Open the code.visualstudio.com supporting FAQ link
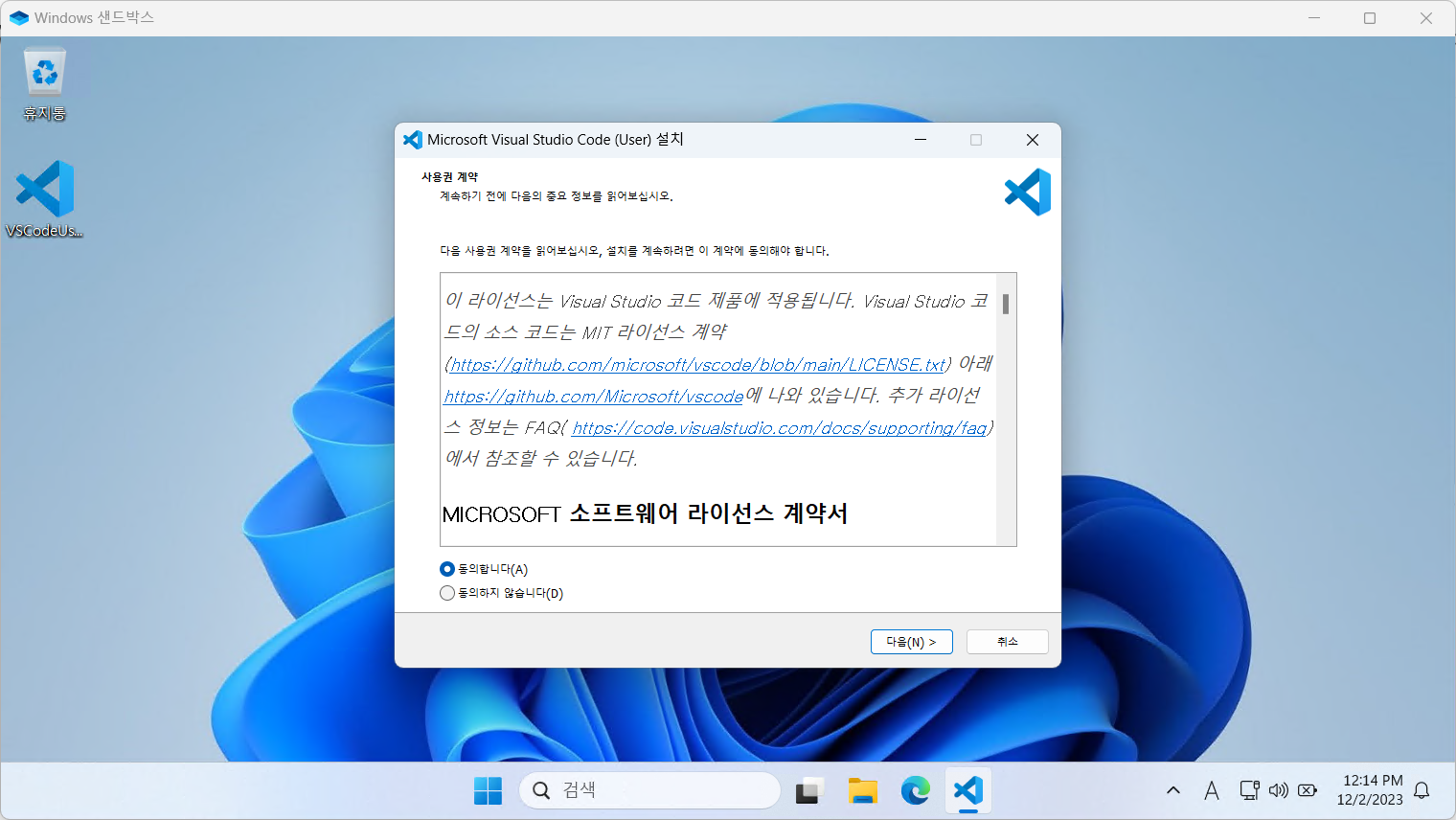 pyautogui.click(x=779, y=428)
